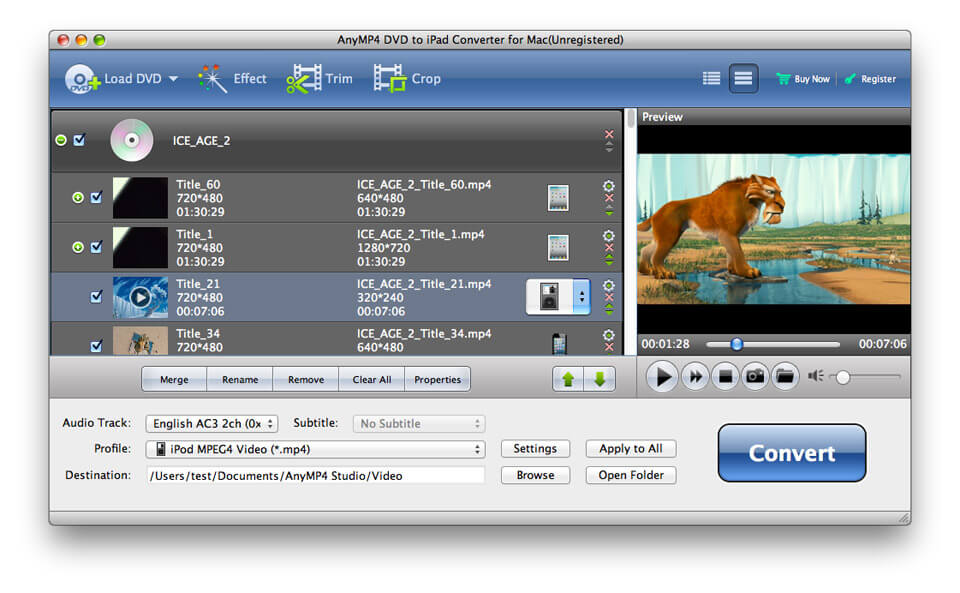The image size is (960, 593).
Task: Click the iPhone profile icon for Title_34
Action: pyautogui.click(x=559, y=344)
